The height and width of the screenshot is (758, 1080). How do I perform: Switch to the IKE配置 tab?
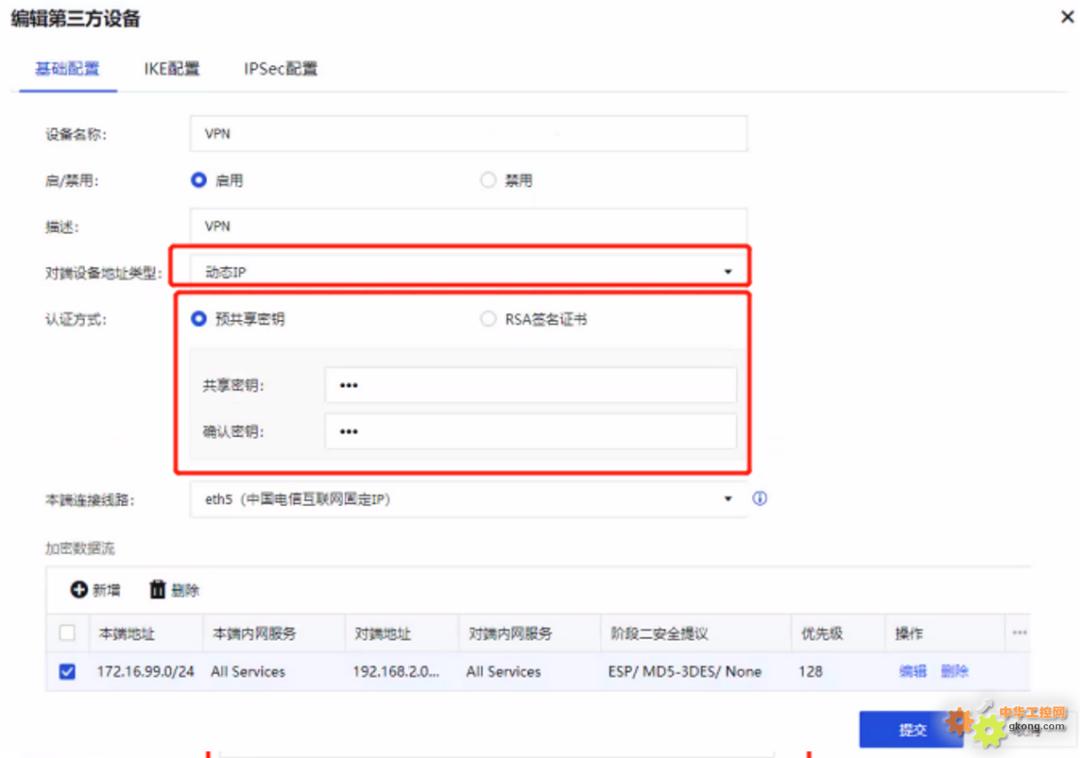pyautogui.click(x=172, y=69)
